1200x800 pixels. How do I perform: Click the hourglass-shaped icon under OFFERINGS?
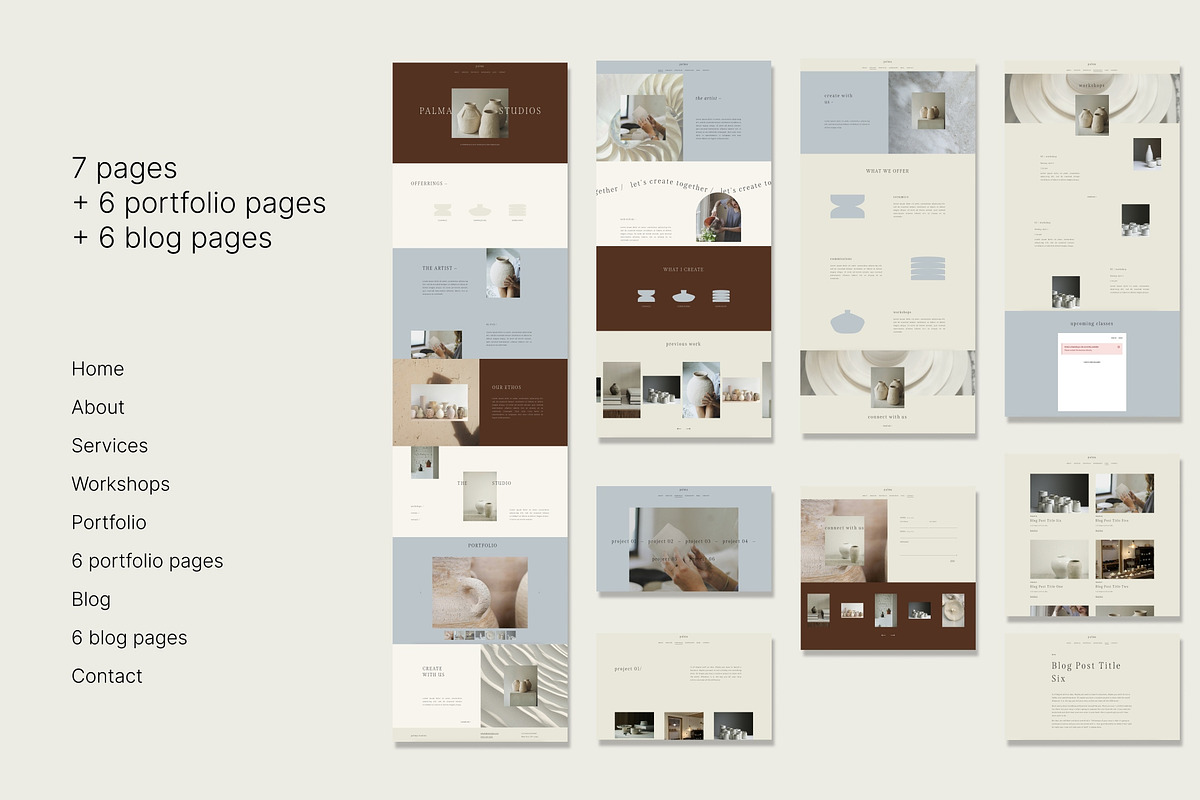click(x=442, y=210)
